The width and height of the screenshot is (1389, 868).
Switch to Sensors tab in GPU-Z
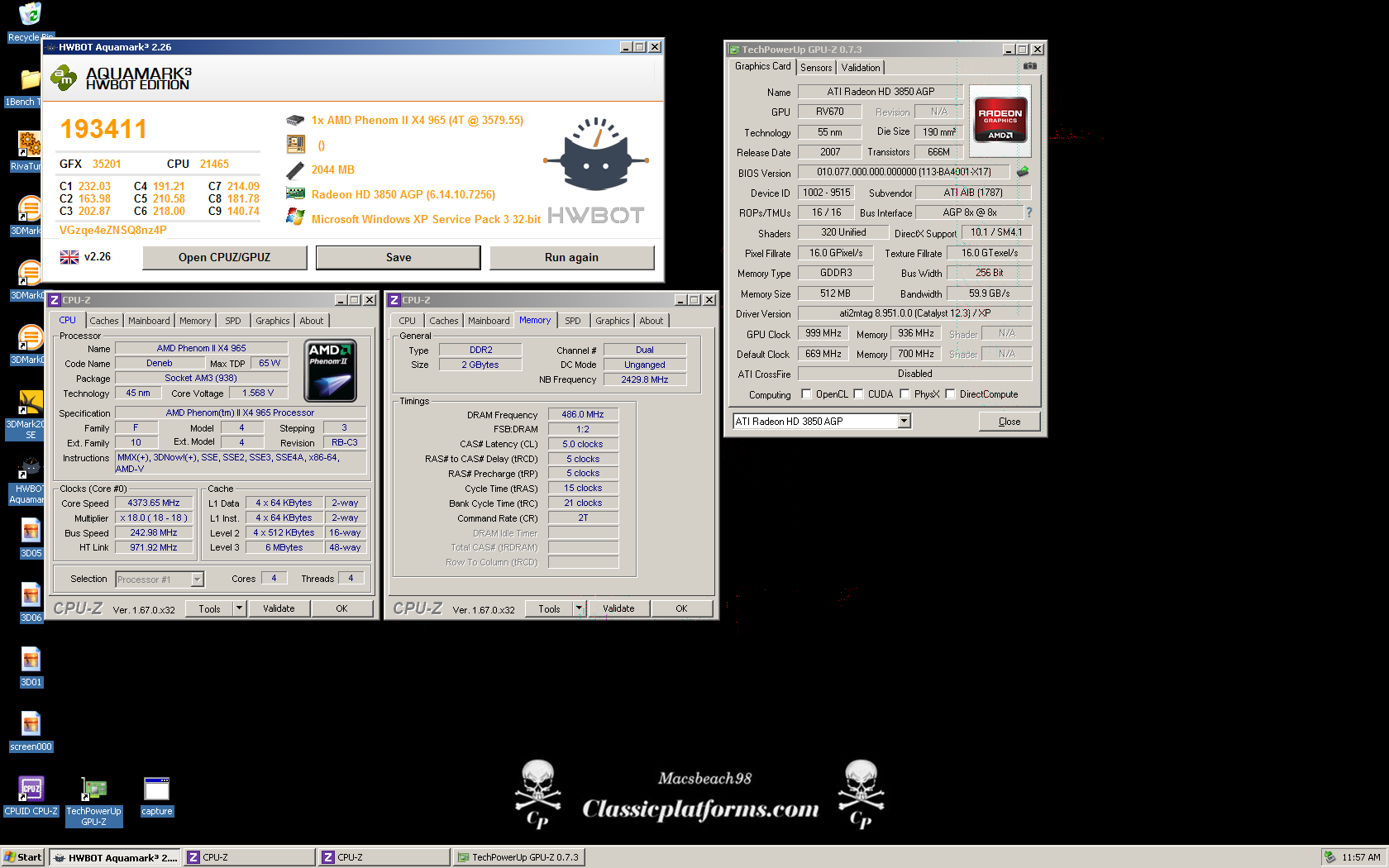(x=816, y=68)
